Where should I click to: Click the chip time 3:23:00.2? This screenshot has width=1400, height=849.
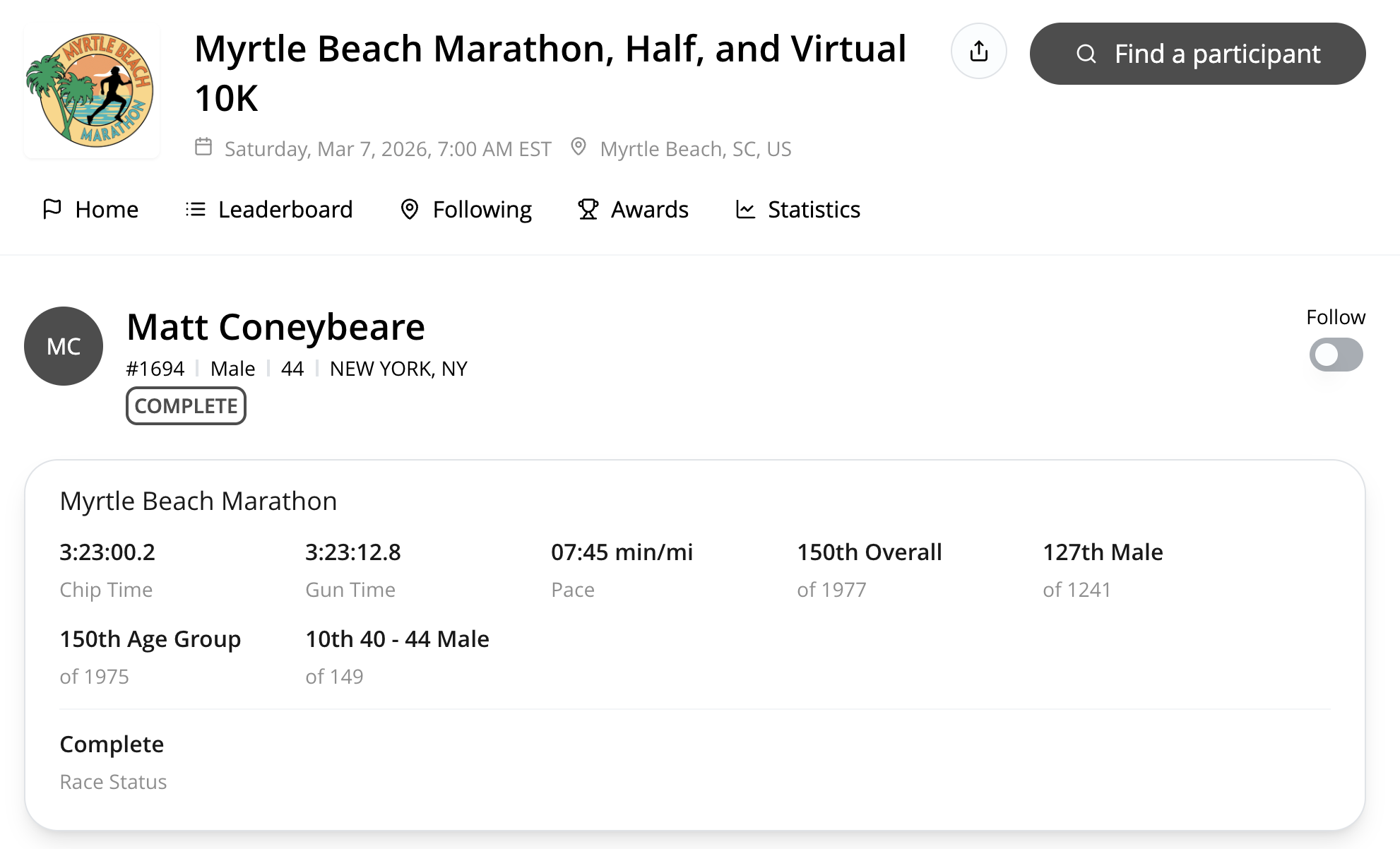click(107, 552)
